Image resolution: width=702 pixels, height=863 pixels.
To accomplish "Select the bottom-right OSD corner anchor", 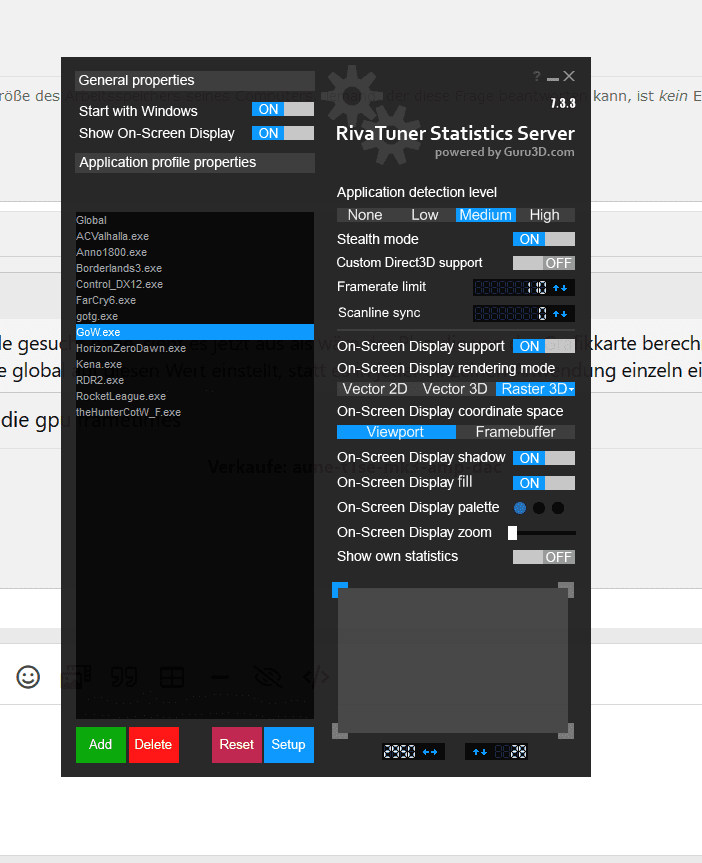I will point(567,731).
